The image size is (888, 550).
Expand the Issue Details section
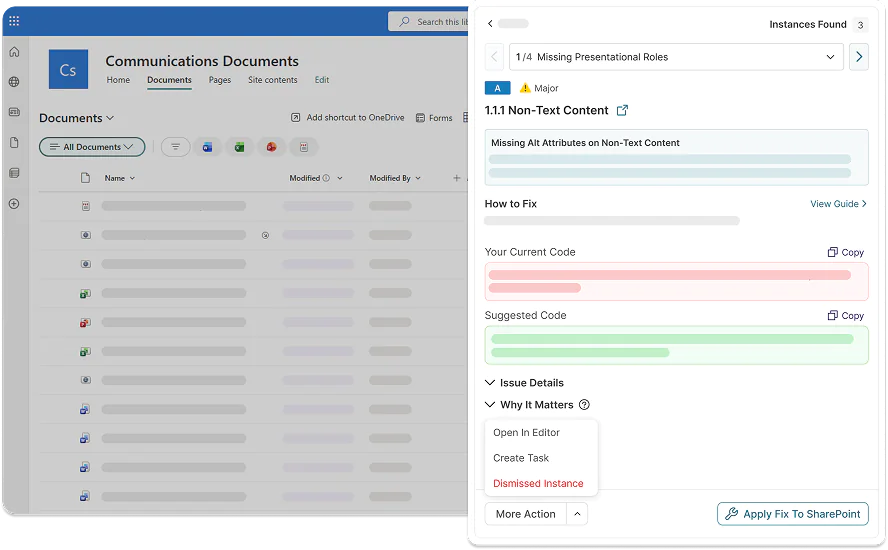pos(524,383)
